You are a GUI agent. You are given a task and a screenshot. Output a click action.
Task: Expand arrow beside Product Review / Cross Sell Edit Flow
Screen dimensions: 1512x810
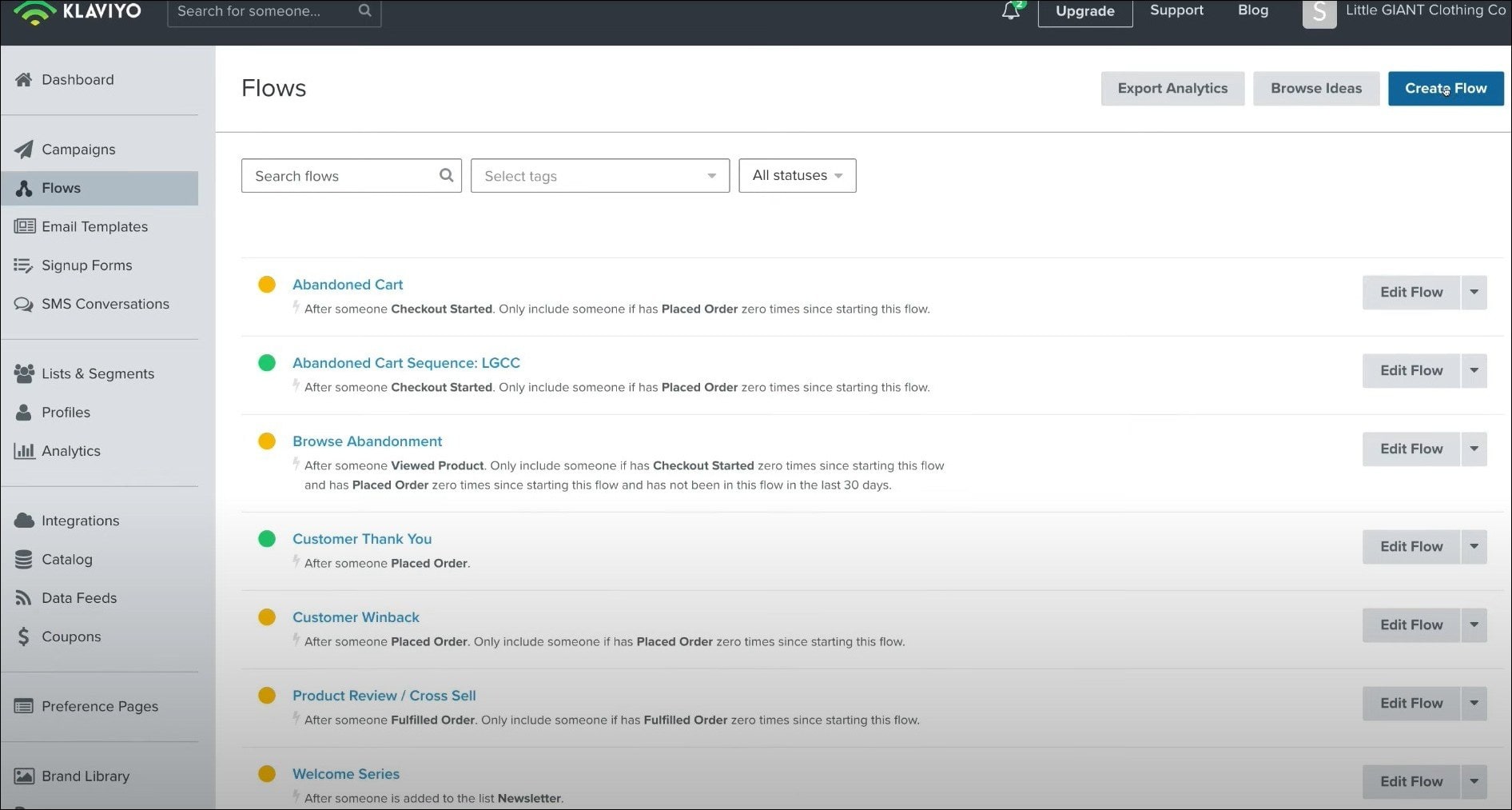(x=1474, y=704)
